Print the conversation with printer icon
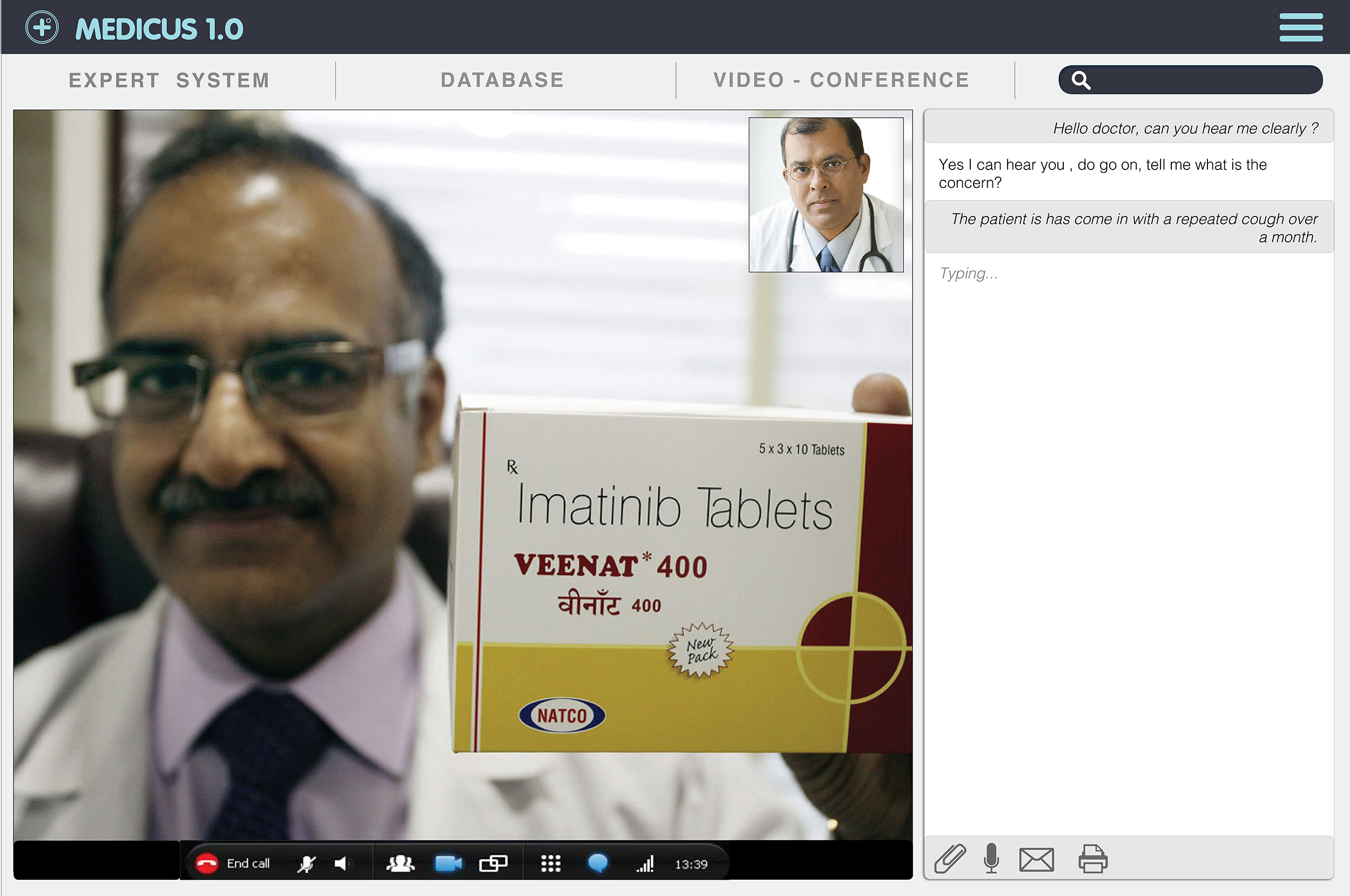1350x896 pixels. (1093, 858)
